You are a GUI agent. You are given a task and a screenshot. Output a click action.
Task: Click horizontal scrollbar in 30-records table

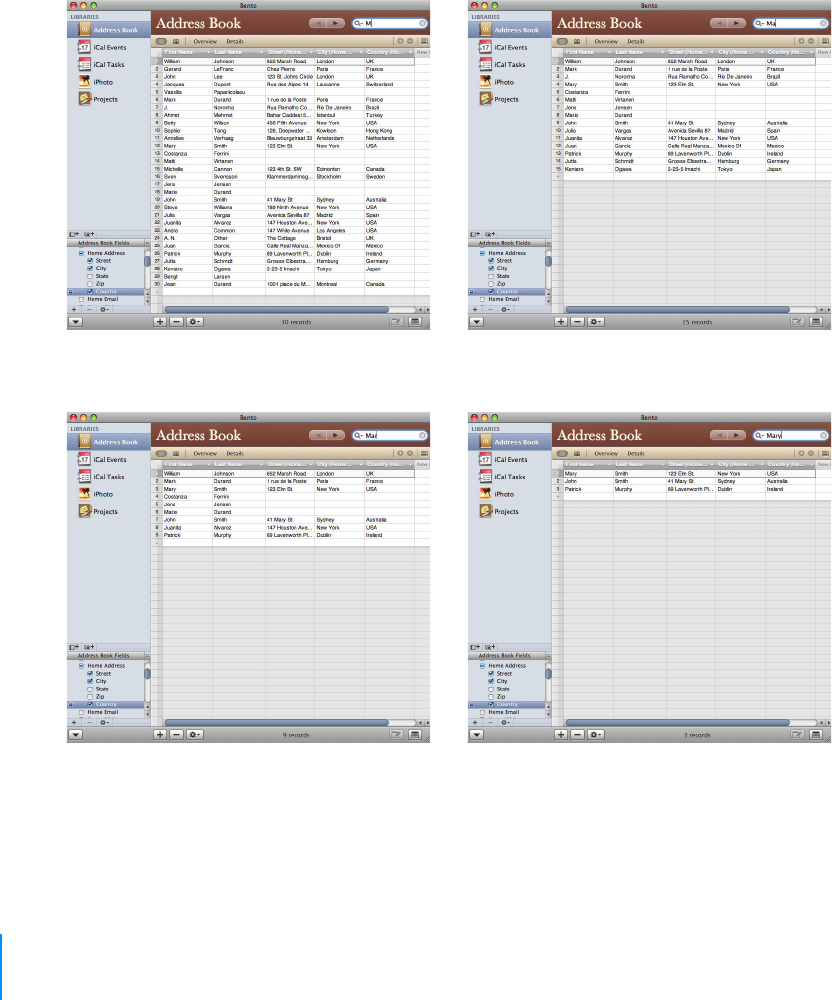click(x=277, y=309)
